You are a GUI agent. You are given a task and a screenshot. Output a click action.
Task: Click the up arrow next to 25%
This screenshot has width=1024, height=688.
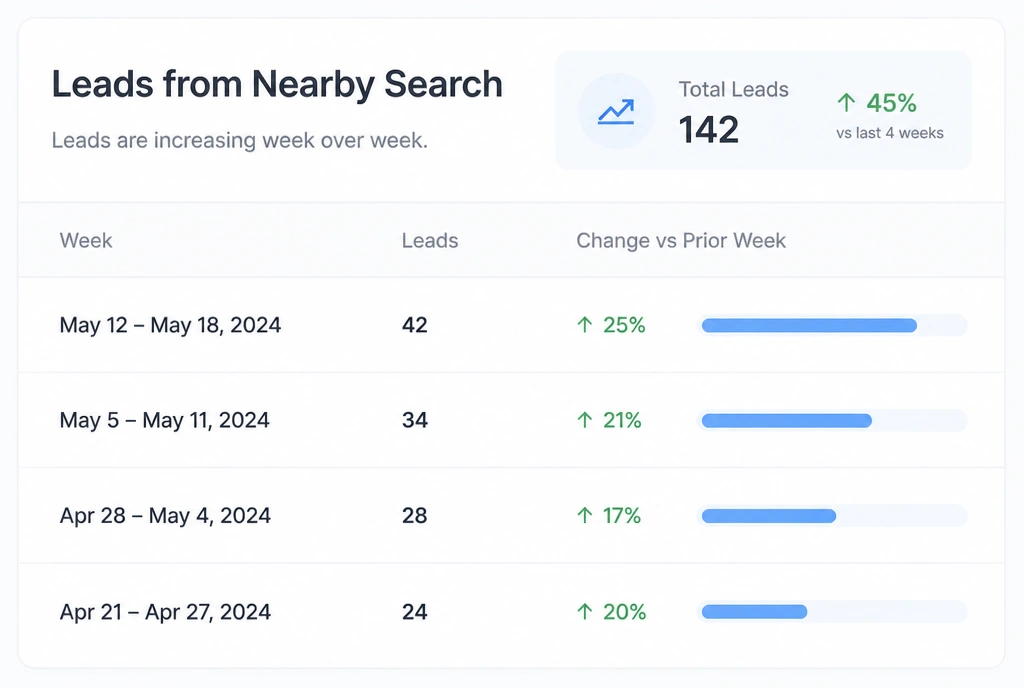click(x=584, y=324)
